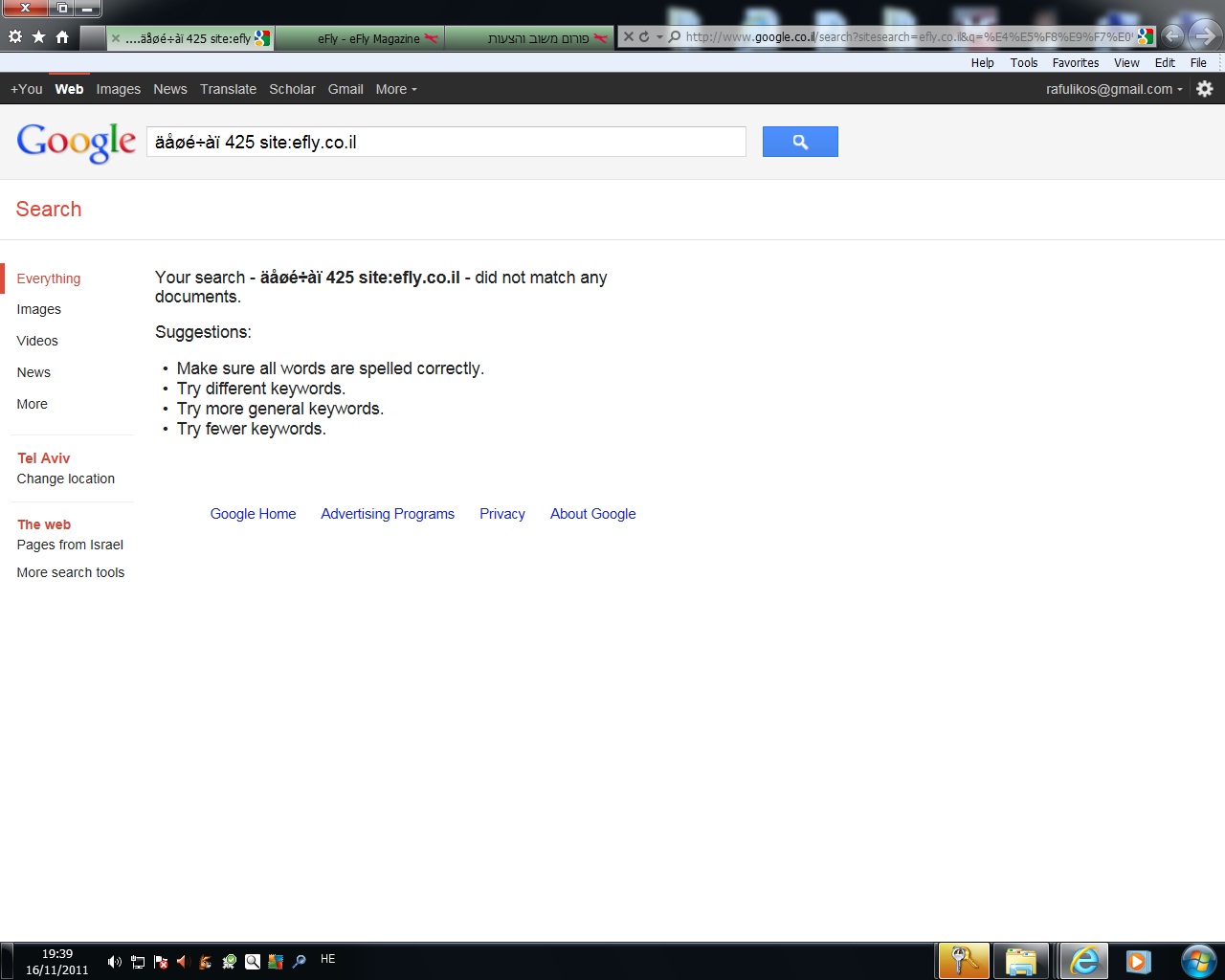Open the IE Tools gear icon

pos(15,37)
